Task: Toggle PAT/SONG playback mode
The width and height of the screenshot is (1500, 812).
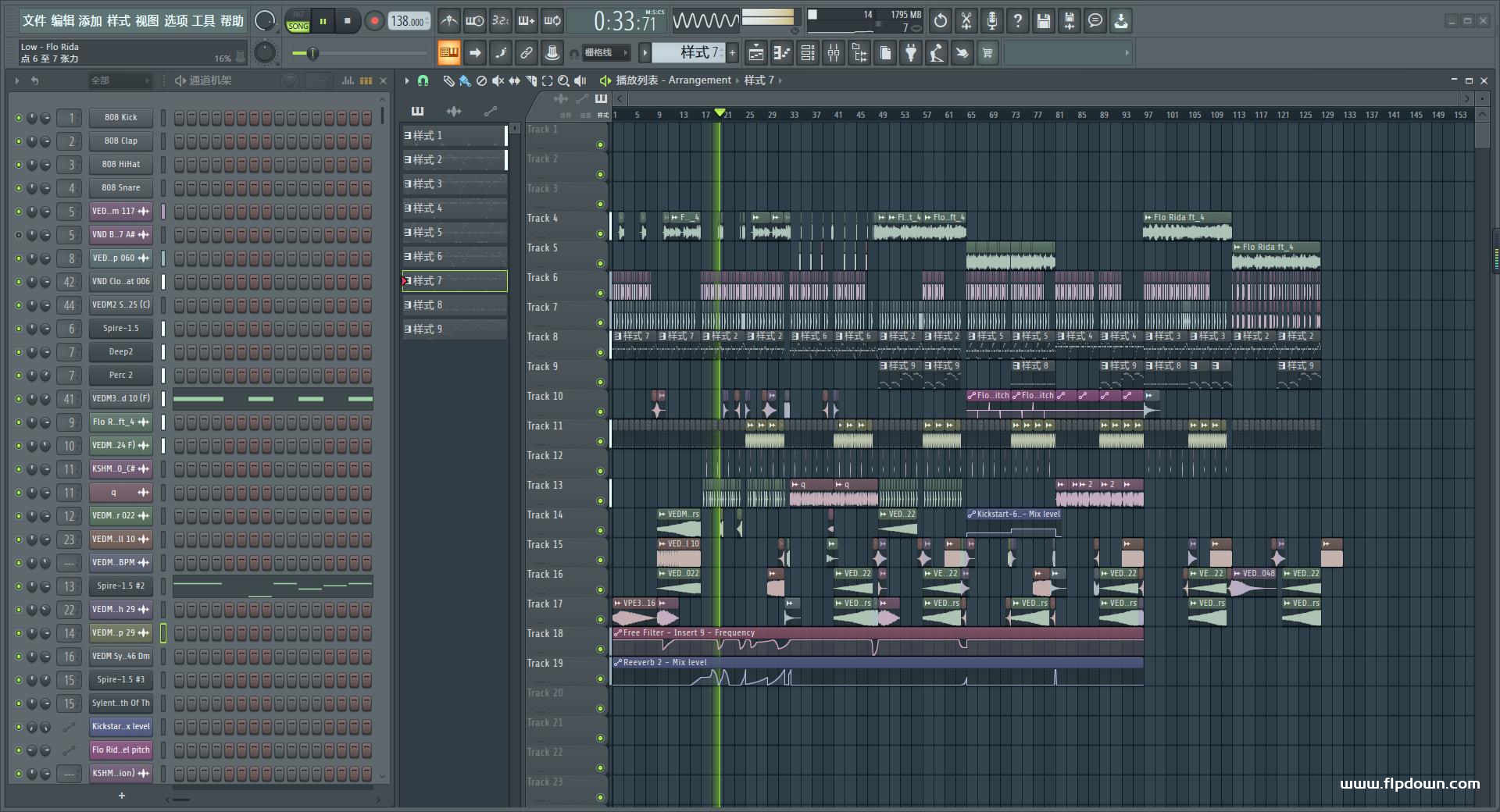Action: tap(298, 21)
